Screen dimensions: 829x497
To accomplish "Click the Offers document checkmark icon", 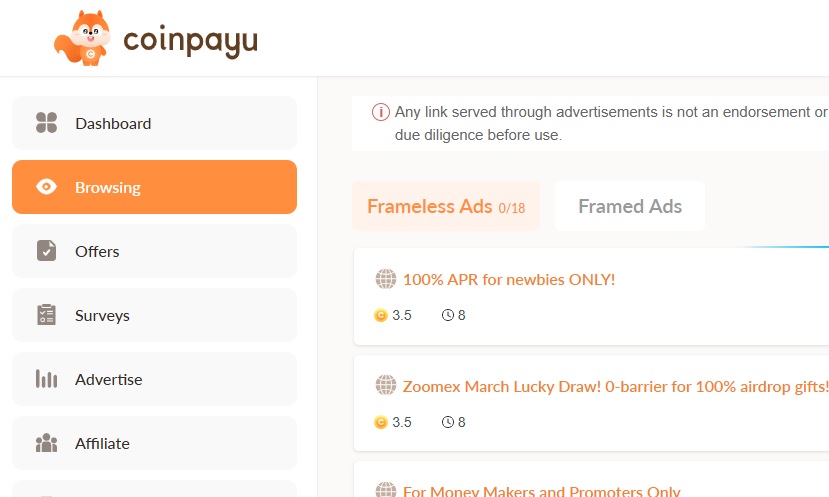I will [47, 251].
